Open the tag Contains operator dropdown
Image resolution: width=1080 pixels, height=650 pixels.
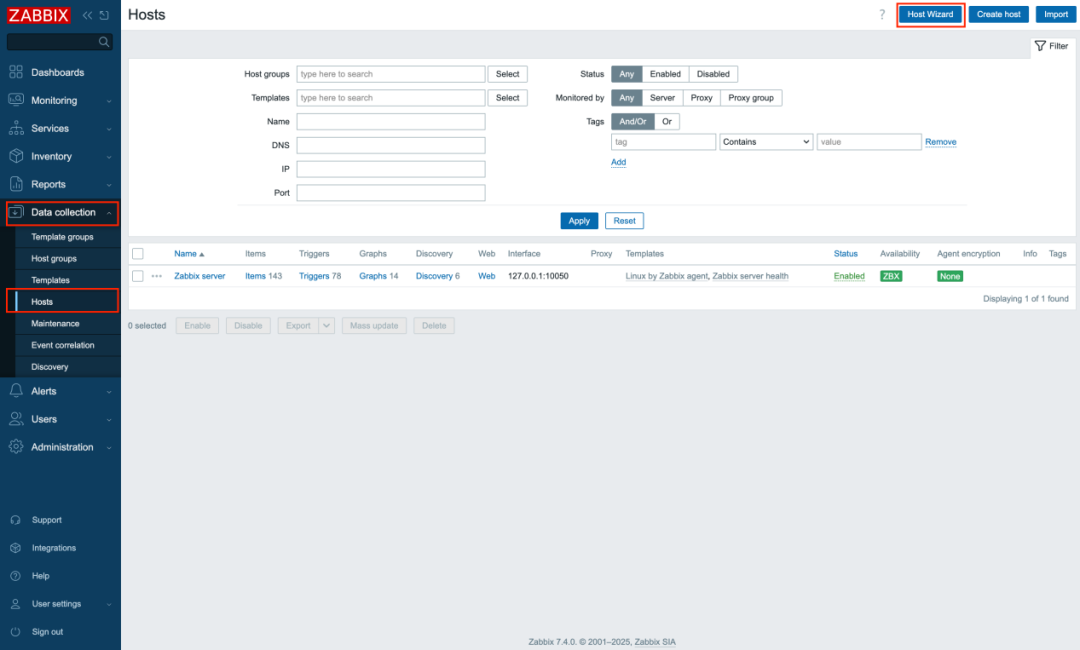[766, 142]
